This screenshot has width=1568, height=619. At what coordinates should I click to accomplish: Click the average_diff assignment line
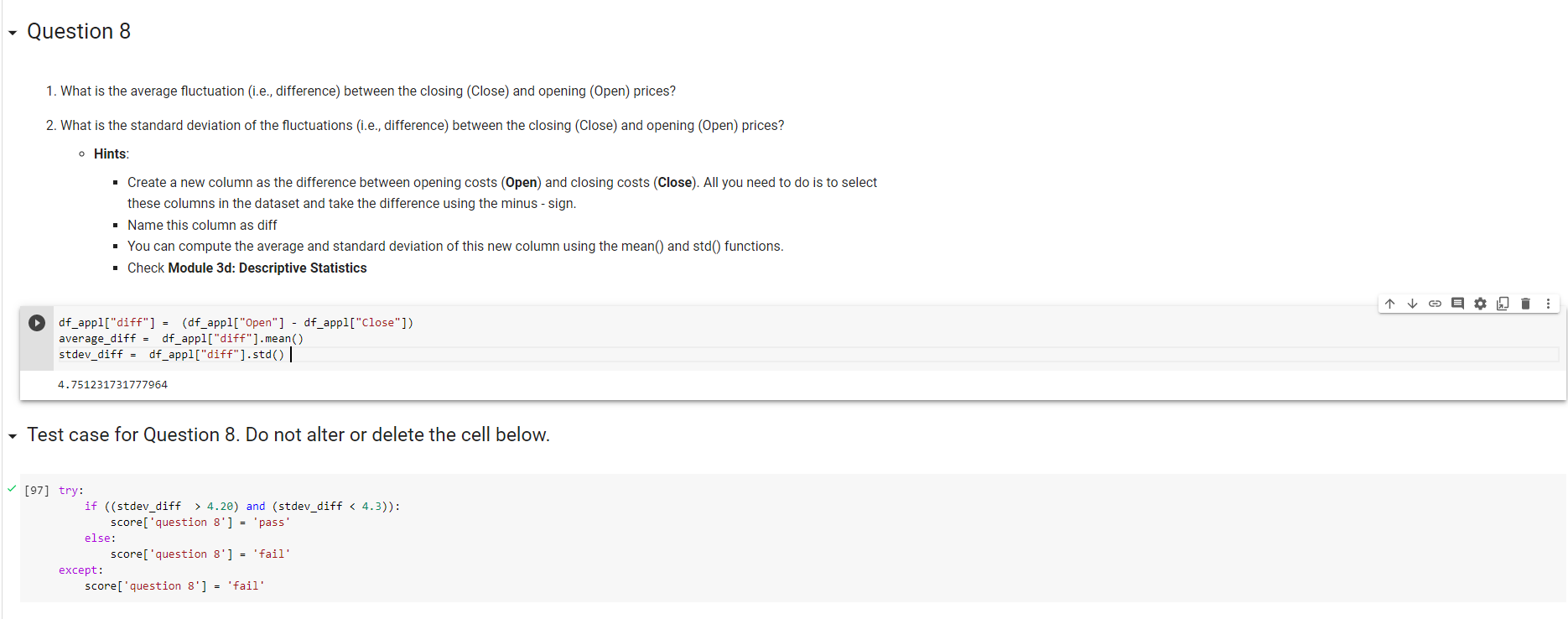click(181, 338)
